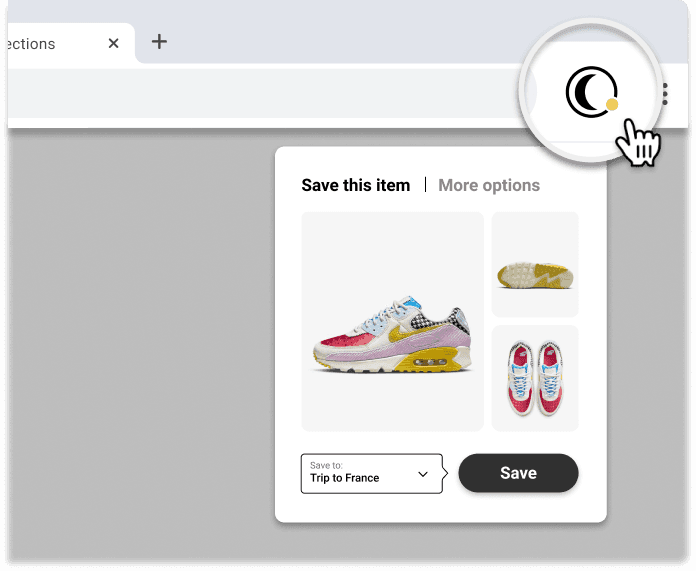Click the browser address bar
The width and height of the screenshot is (696, 571).
266,93
